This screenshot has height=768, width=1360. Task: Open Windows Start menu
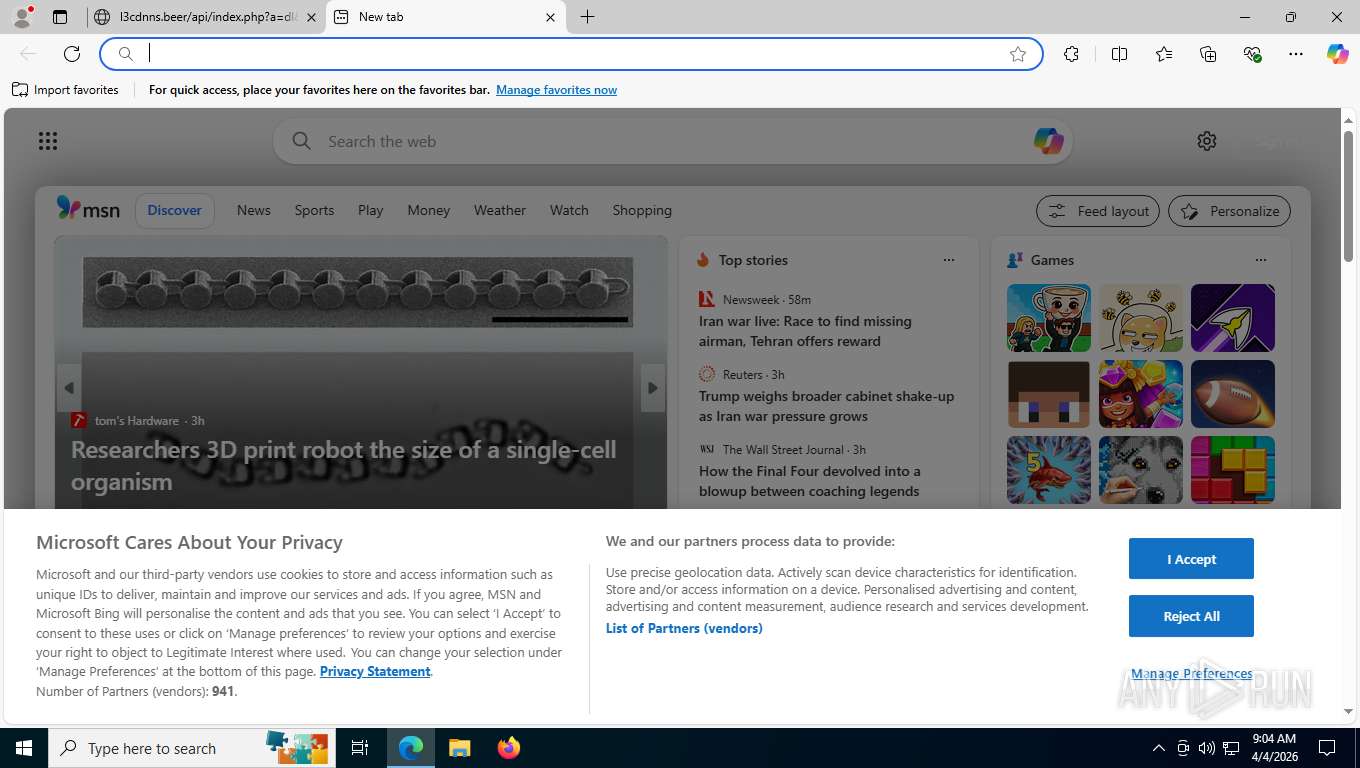[24, 748]
